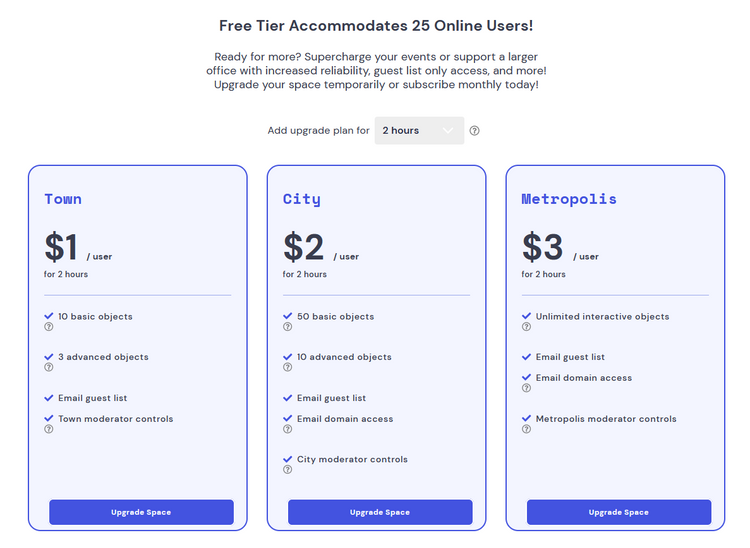Click Email domain access in City plan
This screenshot has width=750, height=548.
pyautogui.click(x=345, y=419)
